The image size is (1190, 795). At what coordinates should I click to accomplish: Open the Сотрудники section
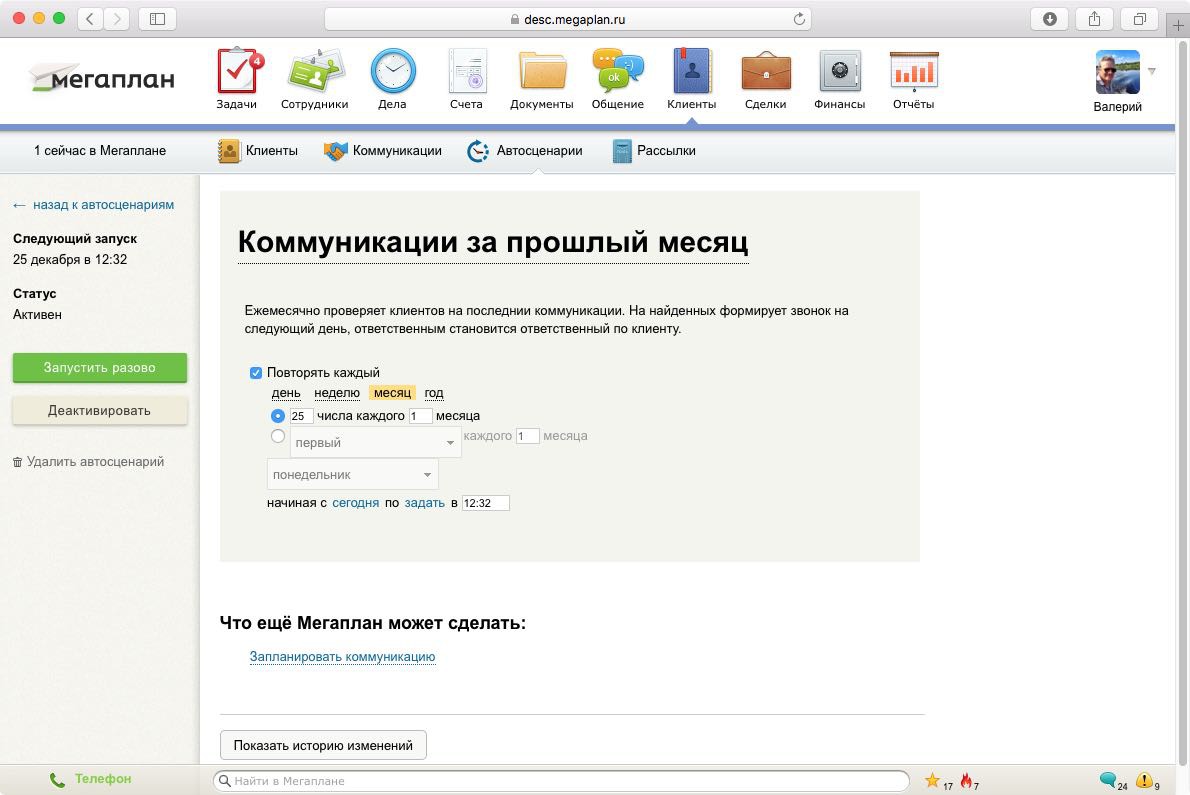(314, 70)
